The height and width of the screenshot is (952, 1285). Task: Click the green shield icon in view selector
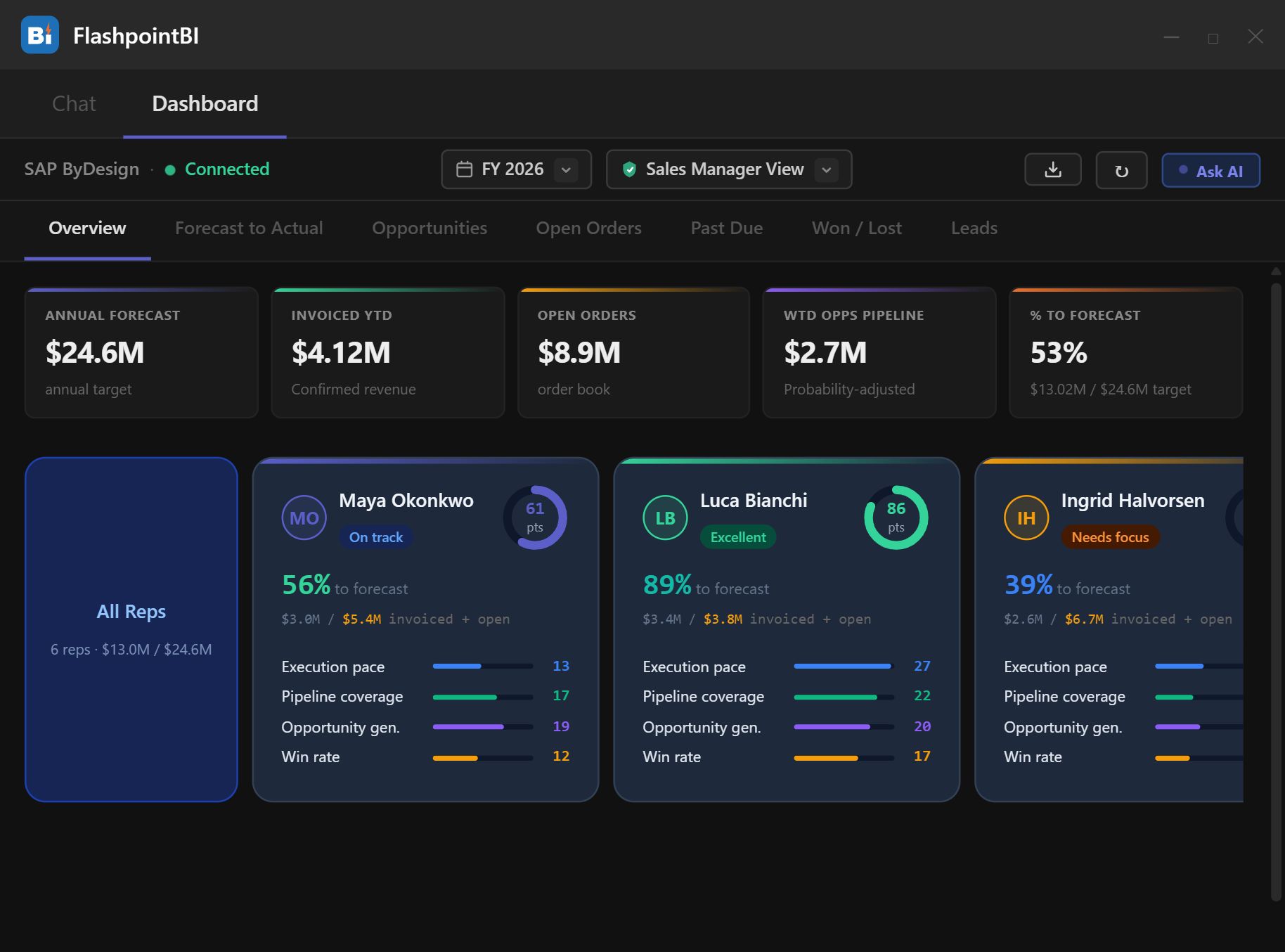(x=630, y=169)
